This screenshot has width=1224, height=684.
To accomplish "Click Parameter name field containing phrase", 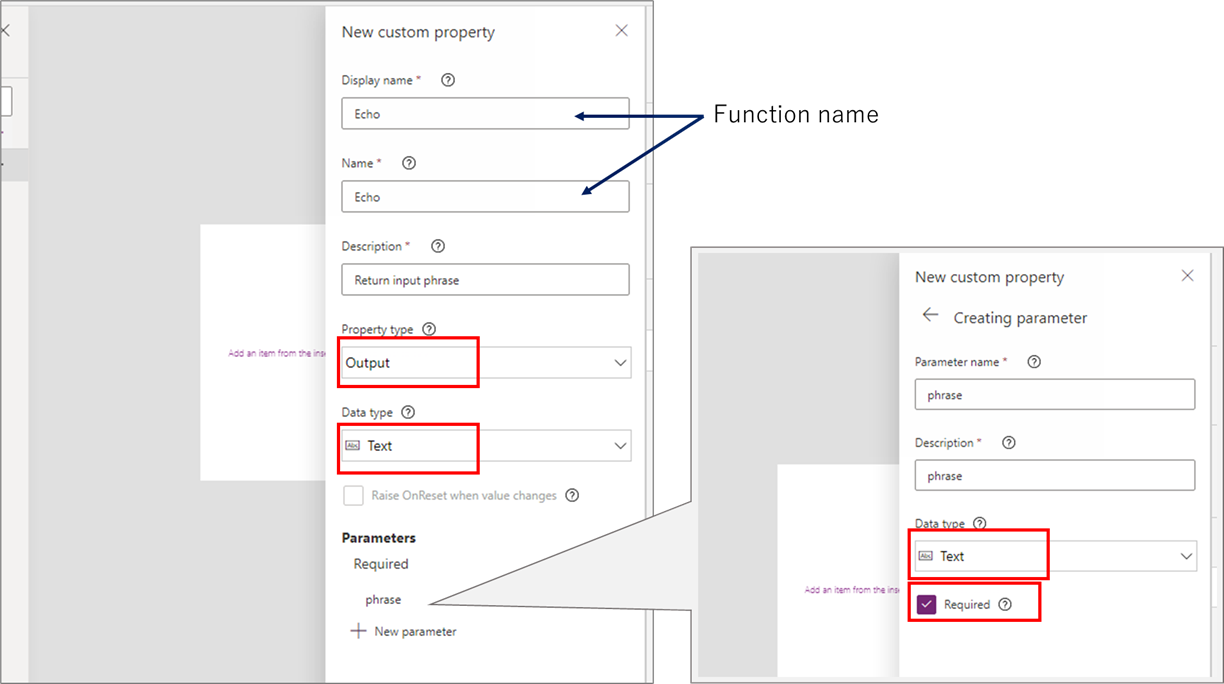I will [x=1055, y=394].
